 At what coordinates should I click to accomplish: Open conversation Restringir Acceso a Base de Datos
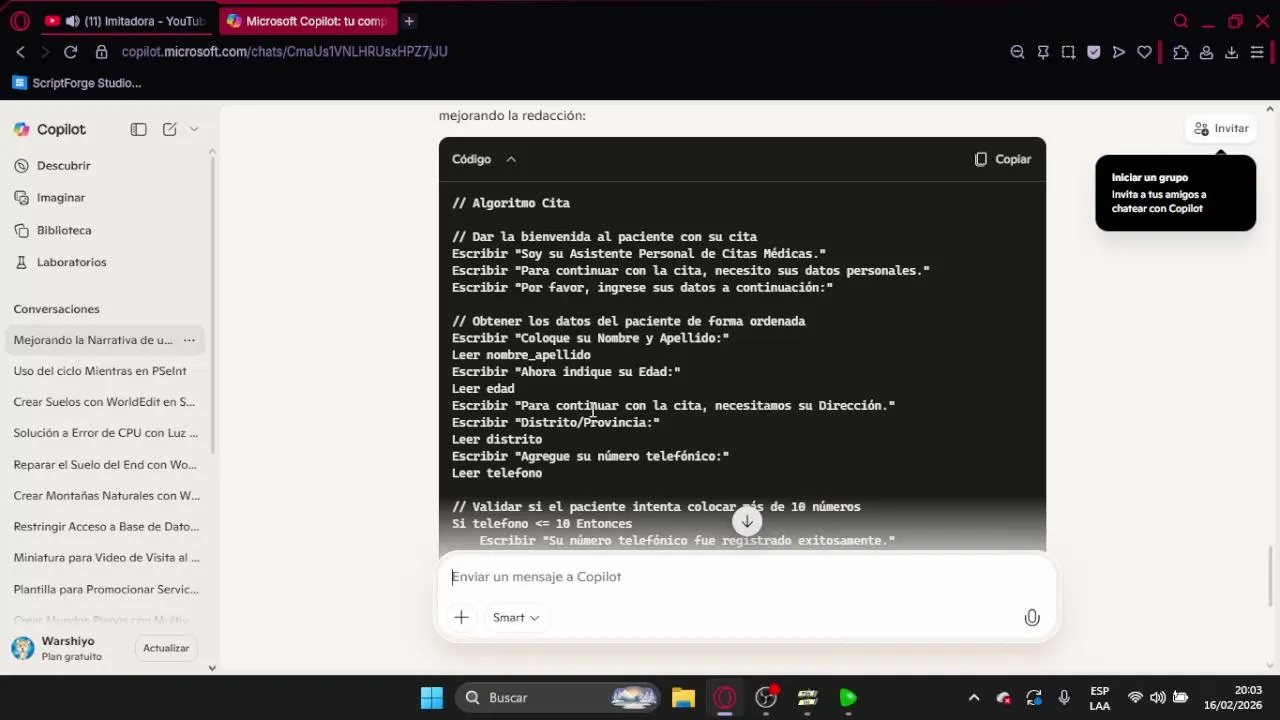(105, 526)
